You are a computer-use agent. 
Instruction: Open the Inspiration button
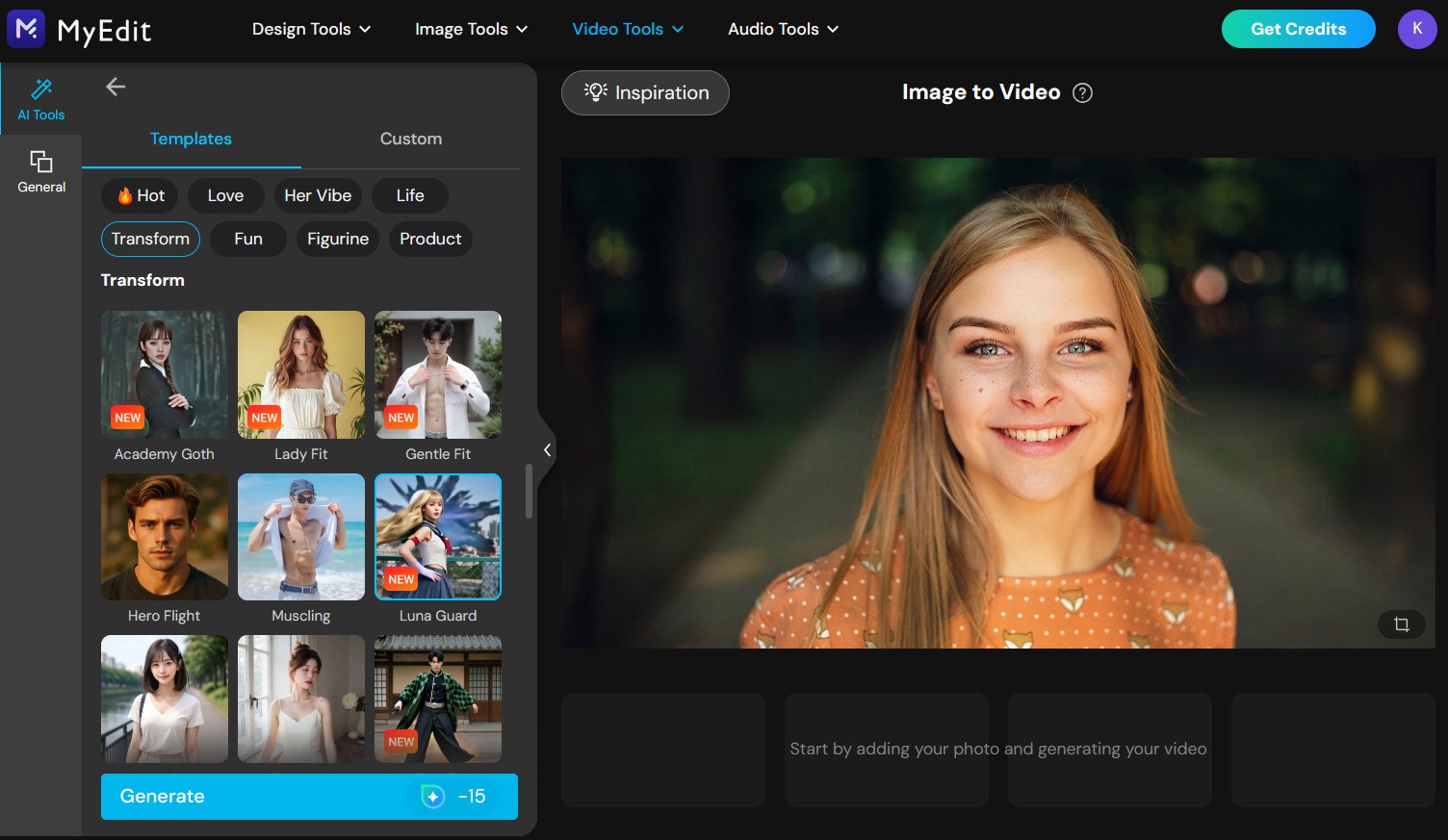pyautogui.click(x=645, y=92)
